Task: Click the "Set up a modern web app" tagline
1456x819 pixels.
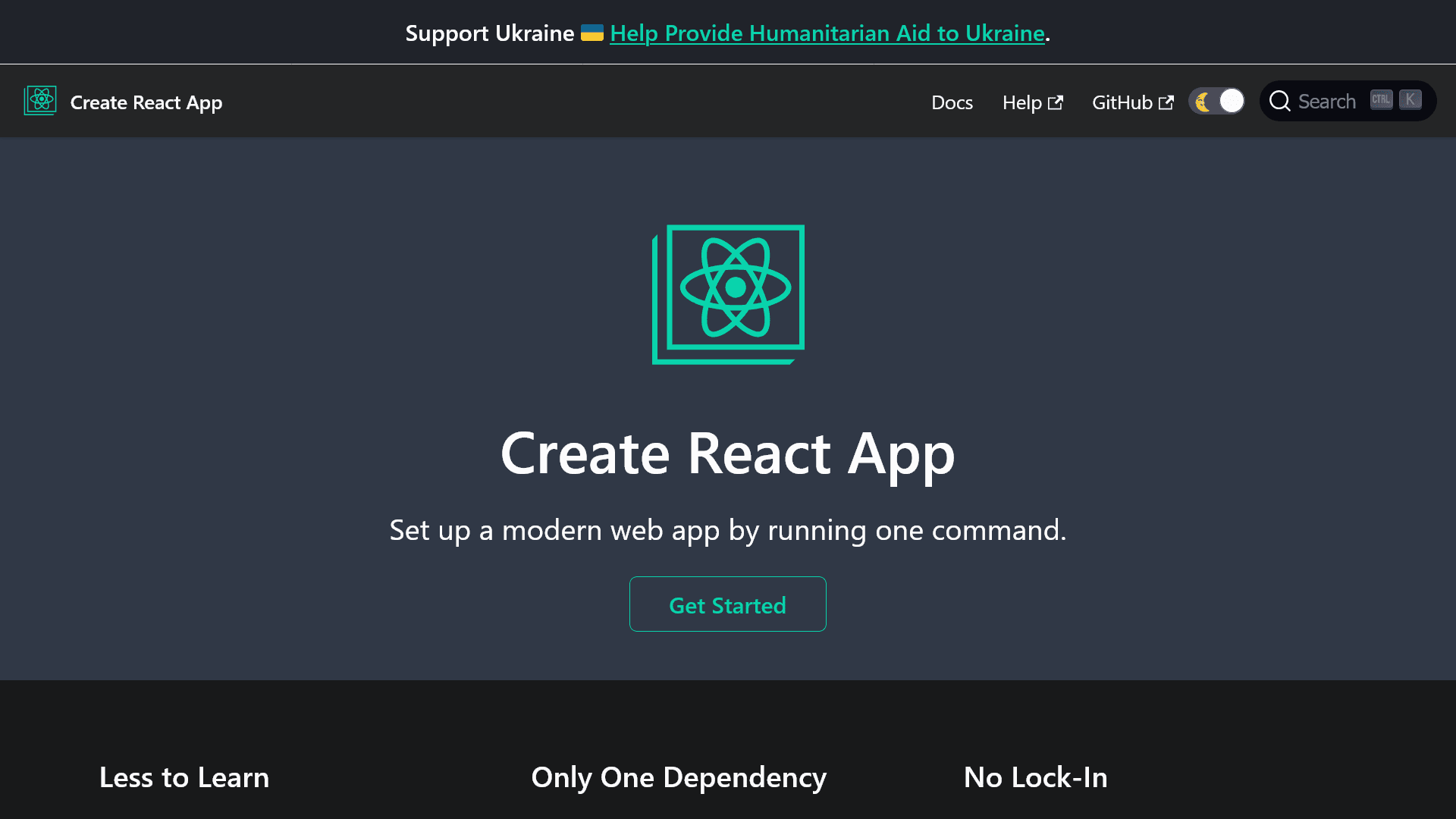Action: (728, 530)
